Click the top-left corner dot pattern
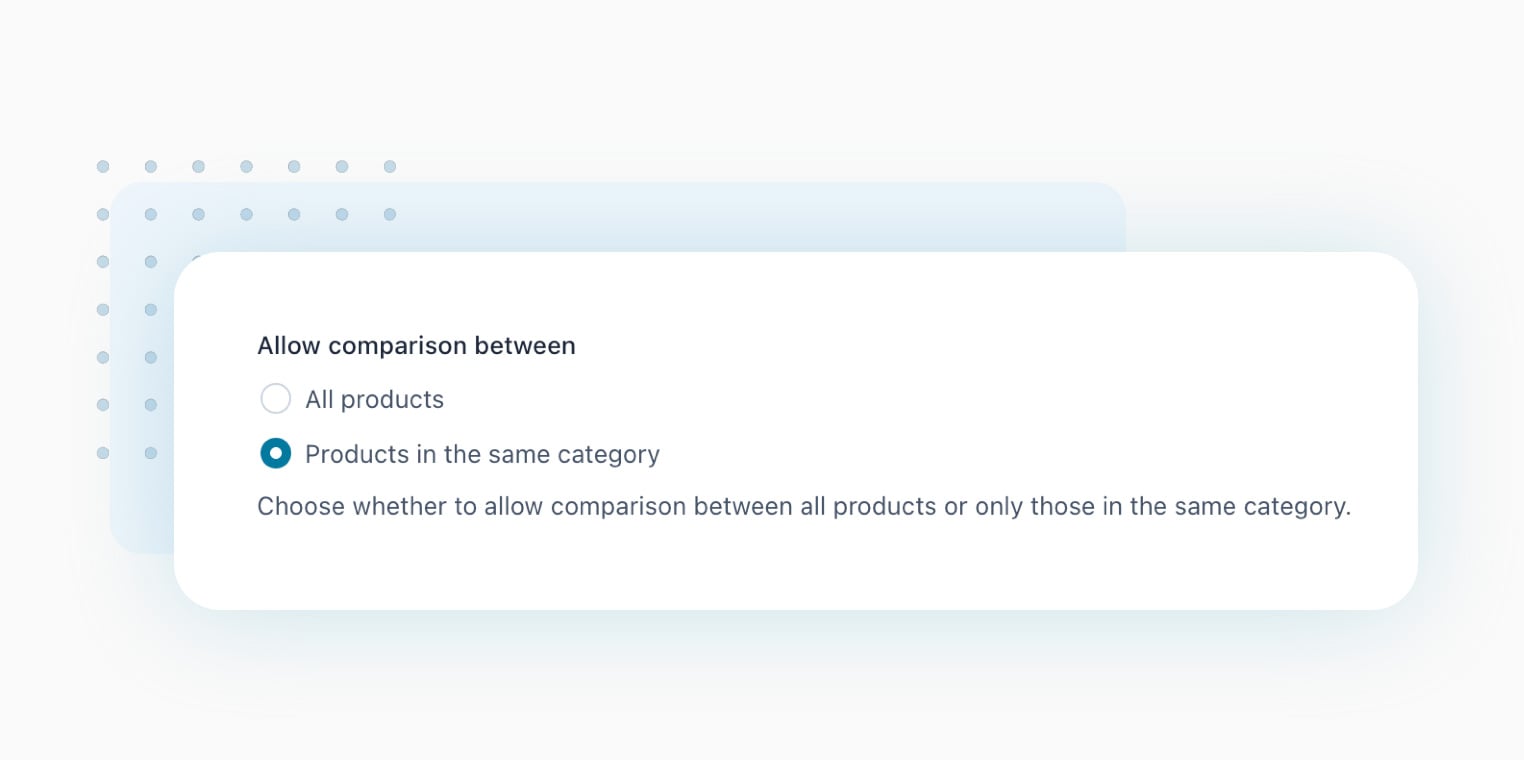This screenshot has height=760, width=1524. pos(103,166)
